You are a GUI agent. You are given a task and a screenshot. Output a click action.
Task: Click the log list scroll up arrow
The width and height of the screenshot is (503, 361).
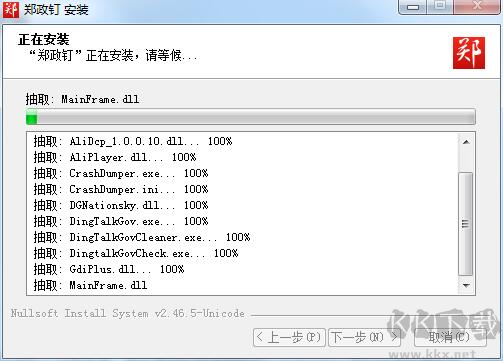[466, 142]
